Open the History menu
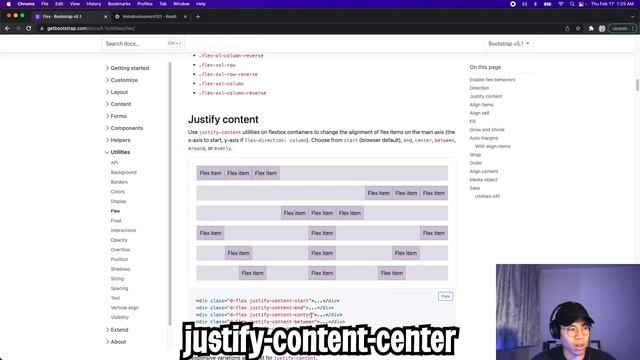This screenshot has width=640, height=360. 93,4
